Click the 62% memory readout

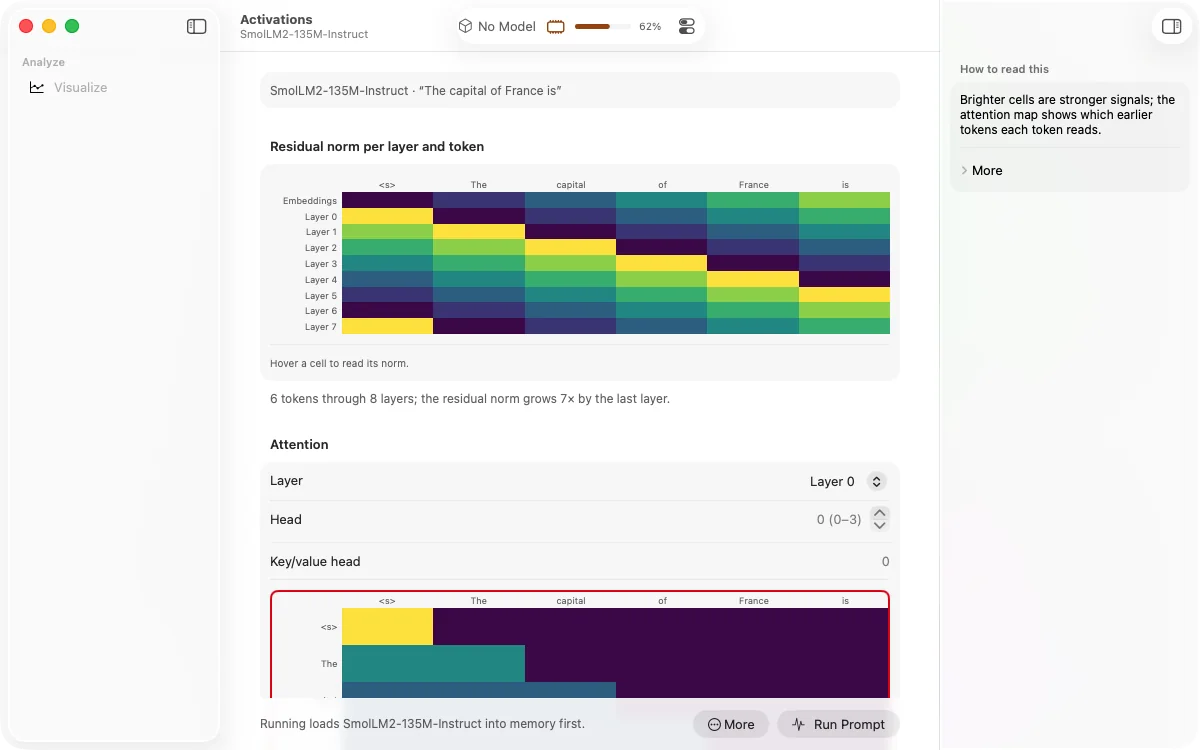(x=650, y=27)
